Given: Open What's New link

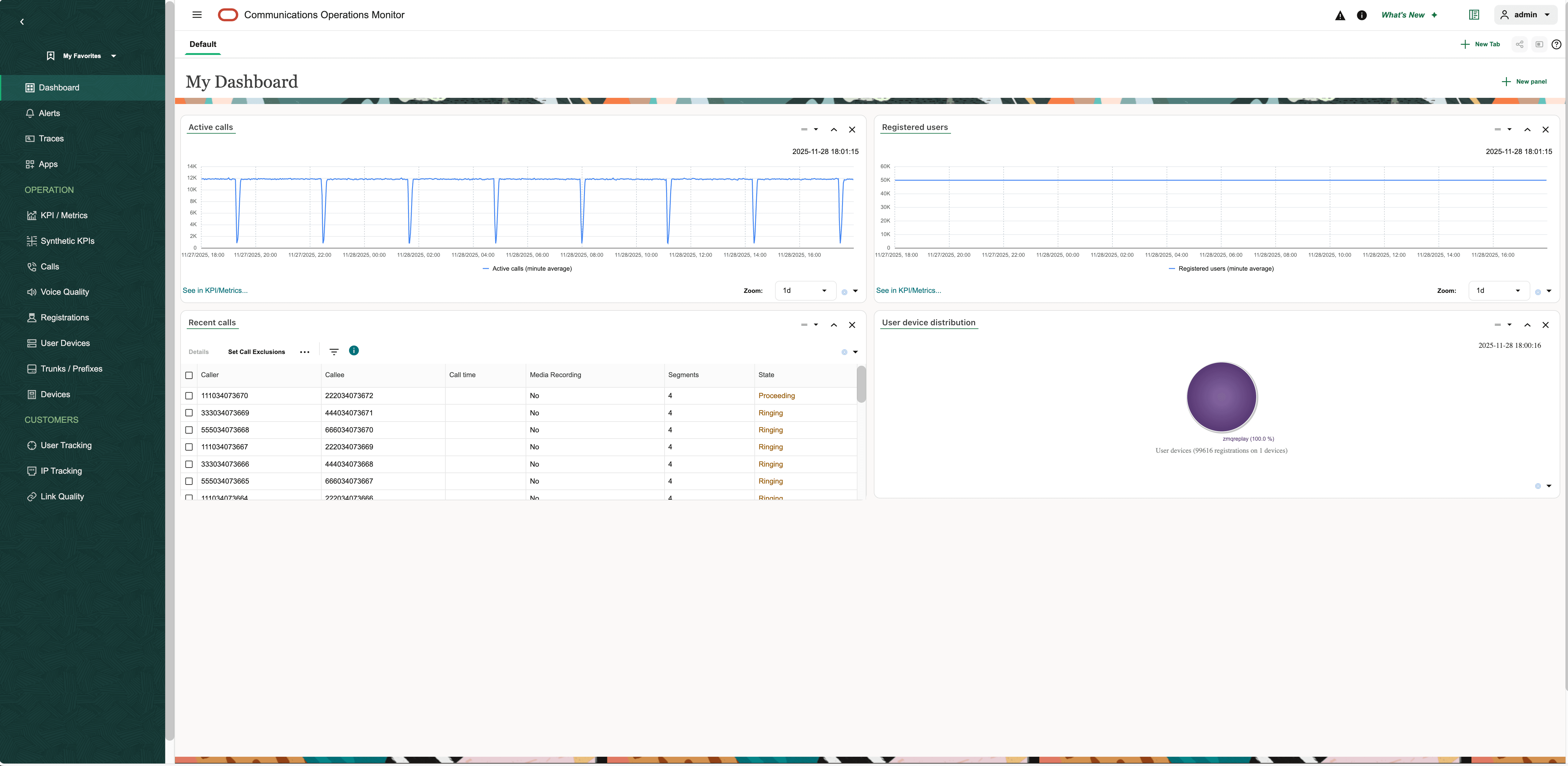Looking at the screenshot, I should (x=1409, y=15).
